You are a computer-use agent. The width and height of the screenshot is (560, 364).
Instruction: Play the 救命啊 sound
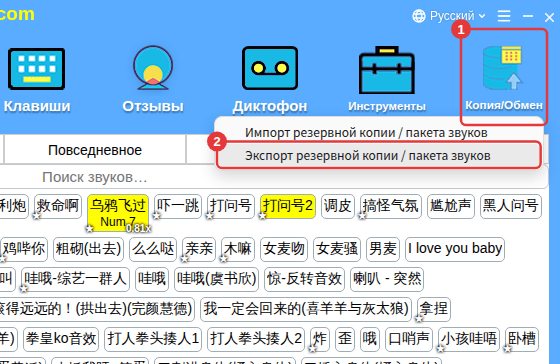(x=58, y=206)
